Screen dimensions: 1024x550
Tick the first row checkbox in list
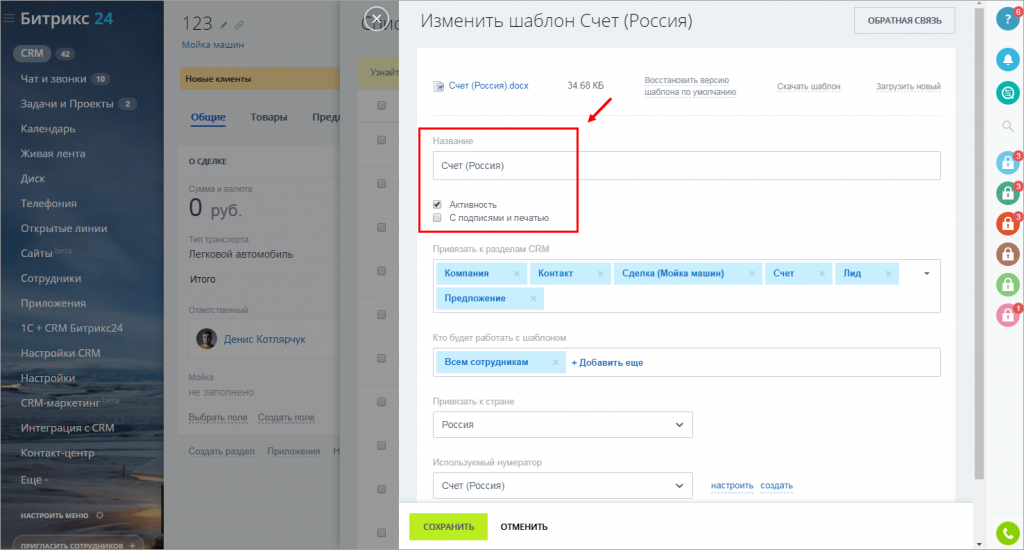(381, 105)
